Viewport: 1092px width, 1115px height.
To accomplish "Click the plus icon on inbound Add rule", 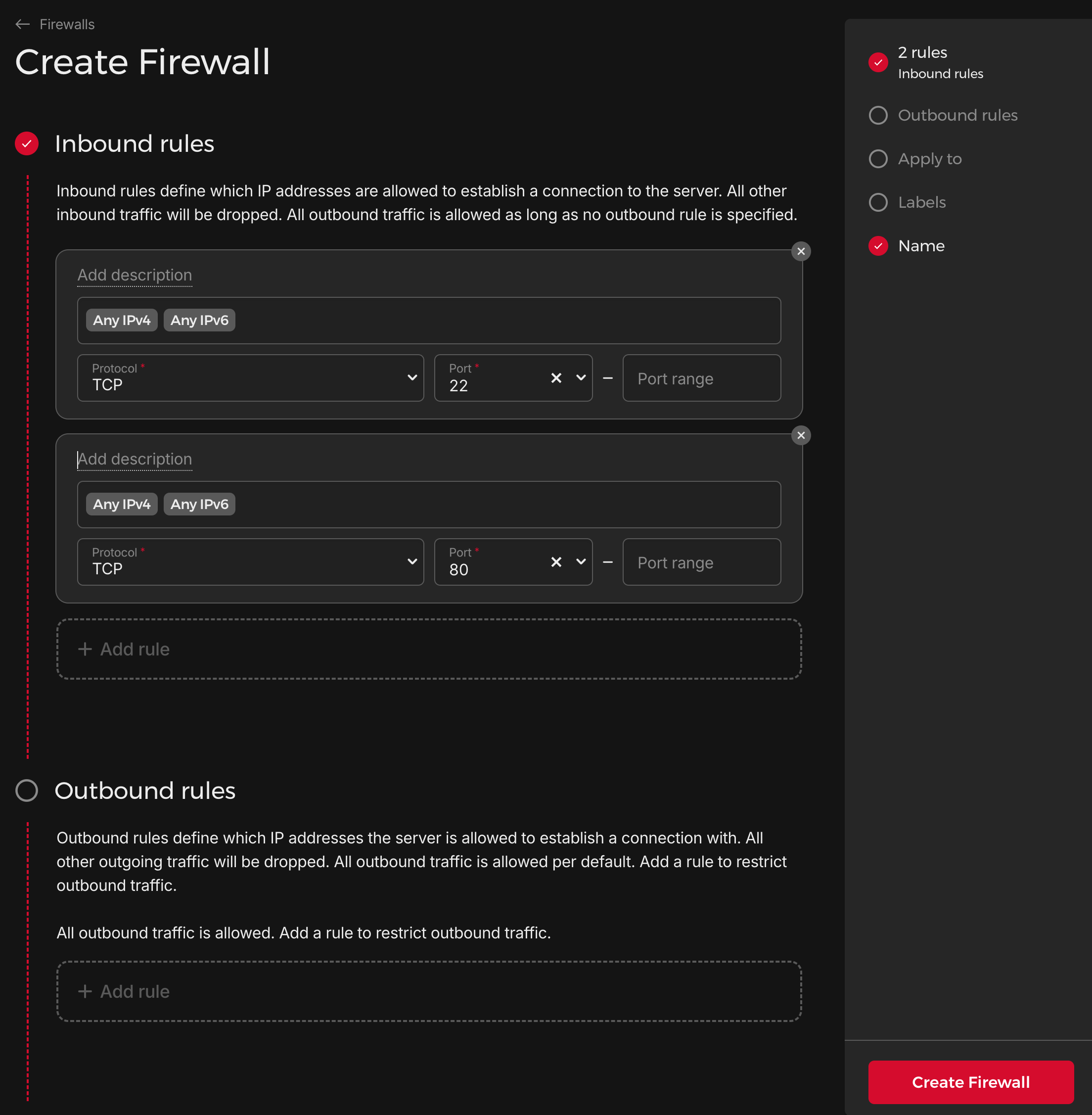I will [85, 649].
